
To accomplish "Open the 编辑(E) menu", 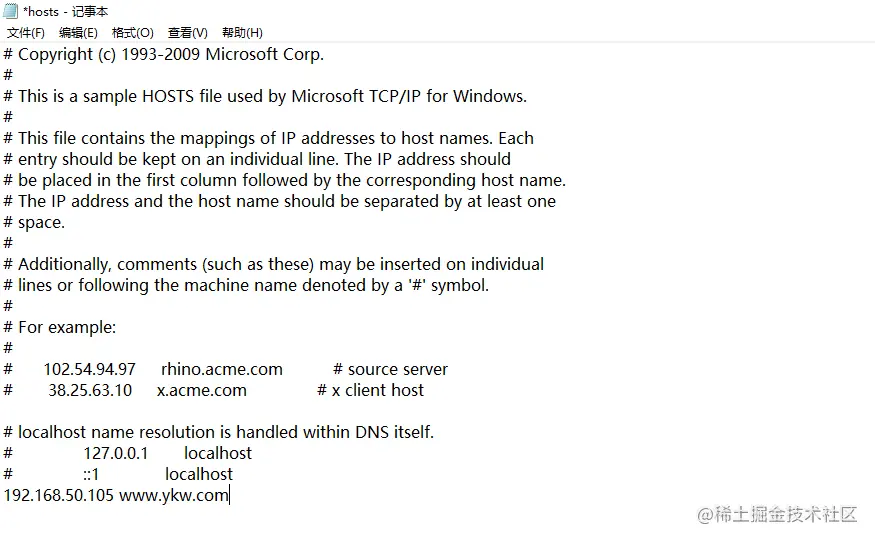I will (x=78, y=33).
